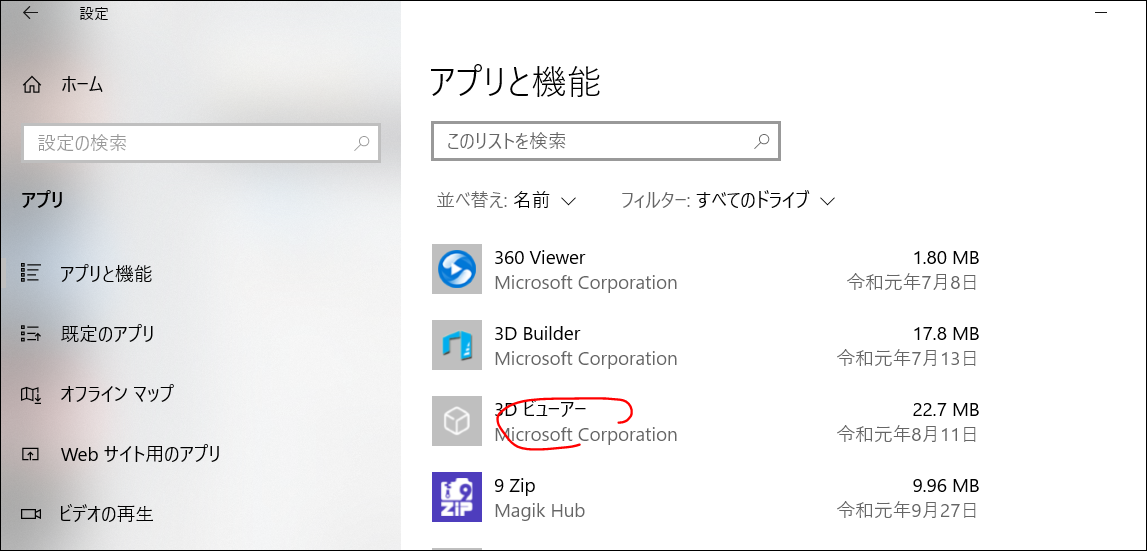Go back using the back arrow
Image resolution: width=1147 pixels, height=551 pixels.
click(x=30, y=13)
